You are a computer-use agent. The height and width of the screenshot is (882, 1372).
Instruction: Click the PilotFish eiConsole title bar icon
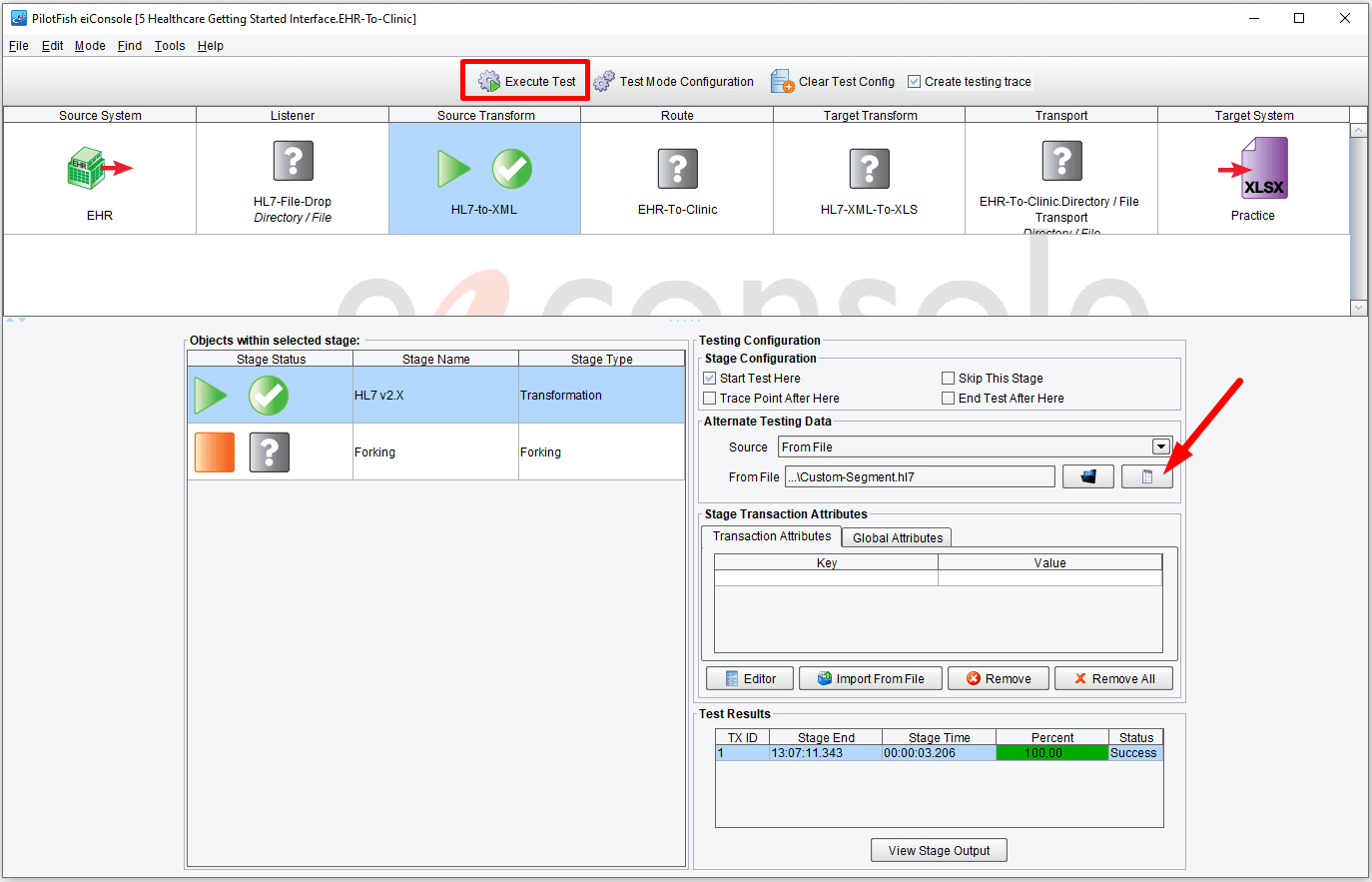(x=19, y=18)
